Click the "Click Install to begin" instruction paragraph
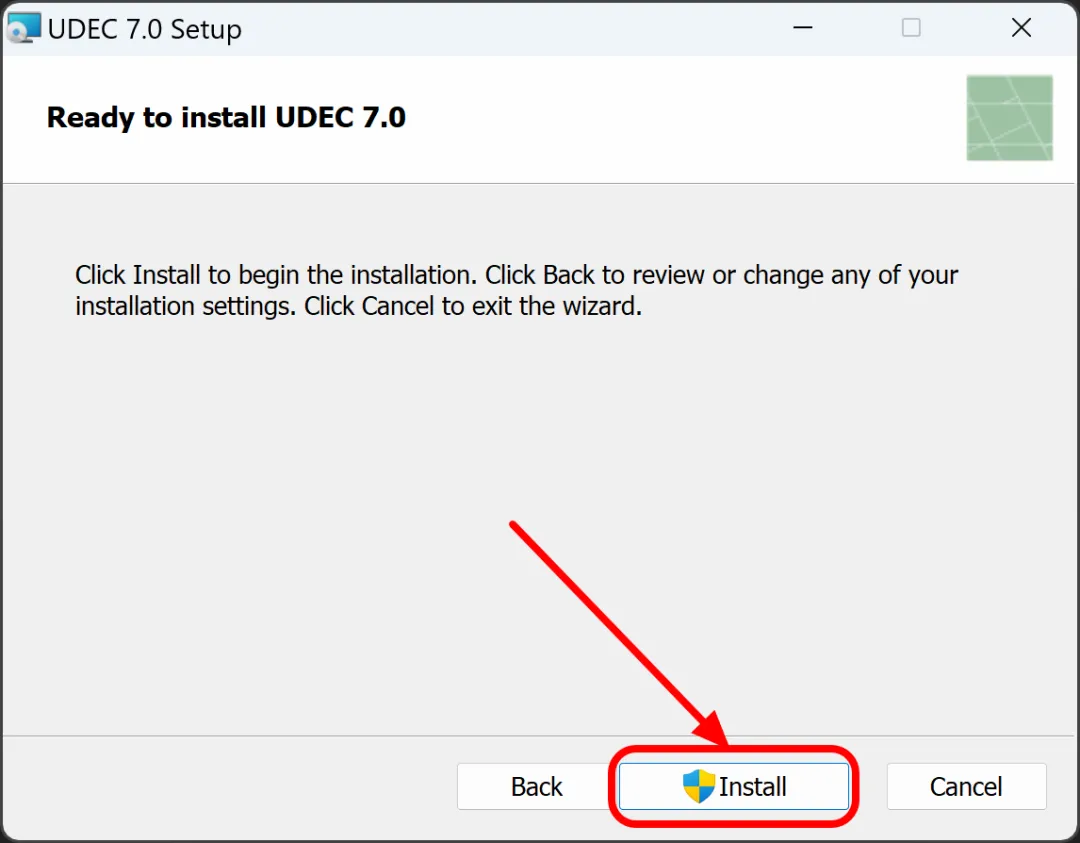 tap(516, 290)
